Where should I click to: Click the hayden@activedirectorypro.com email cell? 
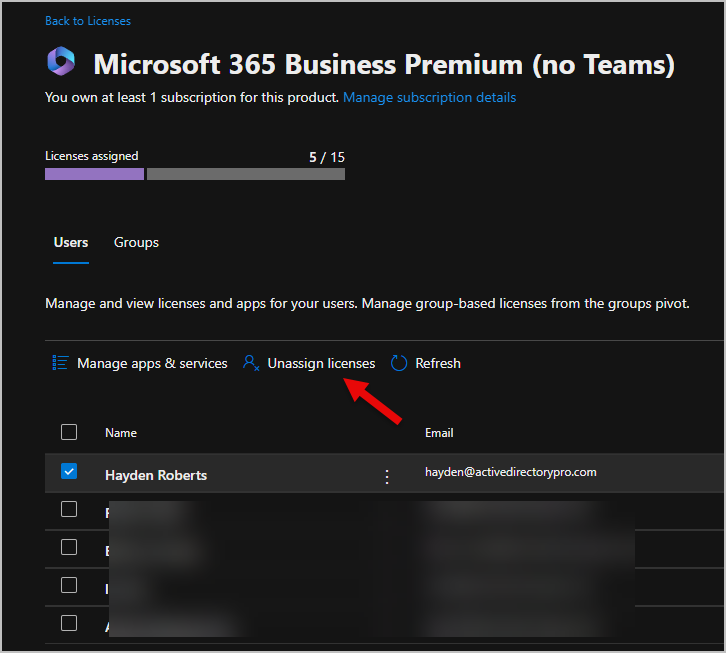(510, 472)
